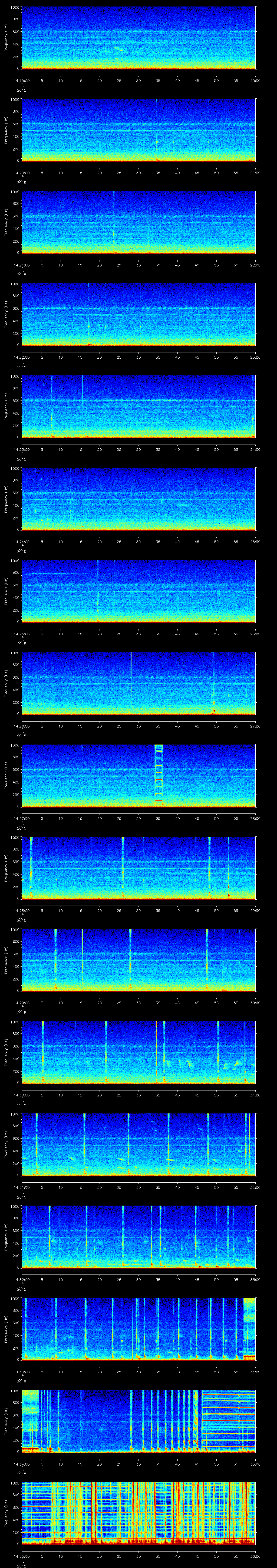Select the 21:00 end time label

(x=255, y=173)
